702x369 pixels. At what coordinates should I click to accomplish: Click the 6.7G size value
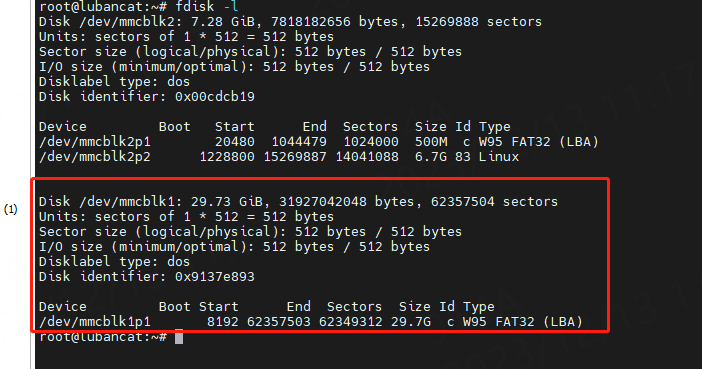pyautogui.click(x=431, y=157)
